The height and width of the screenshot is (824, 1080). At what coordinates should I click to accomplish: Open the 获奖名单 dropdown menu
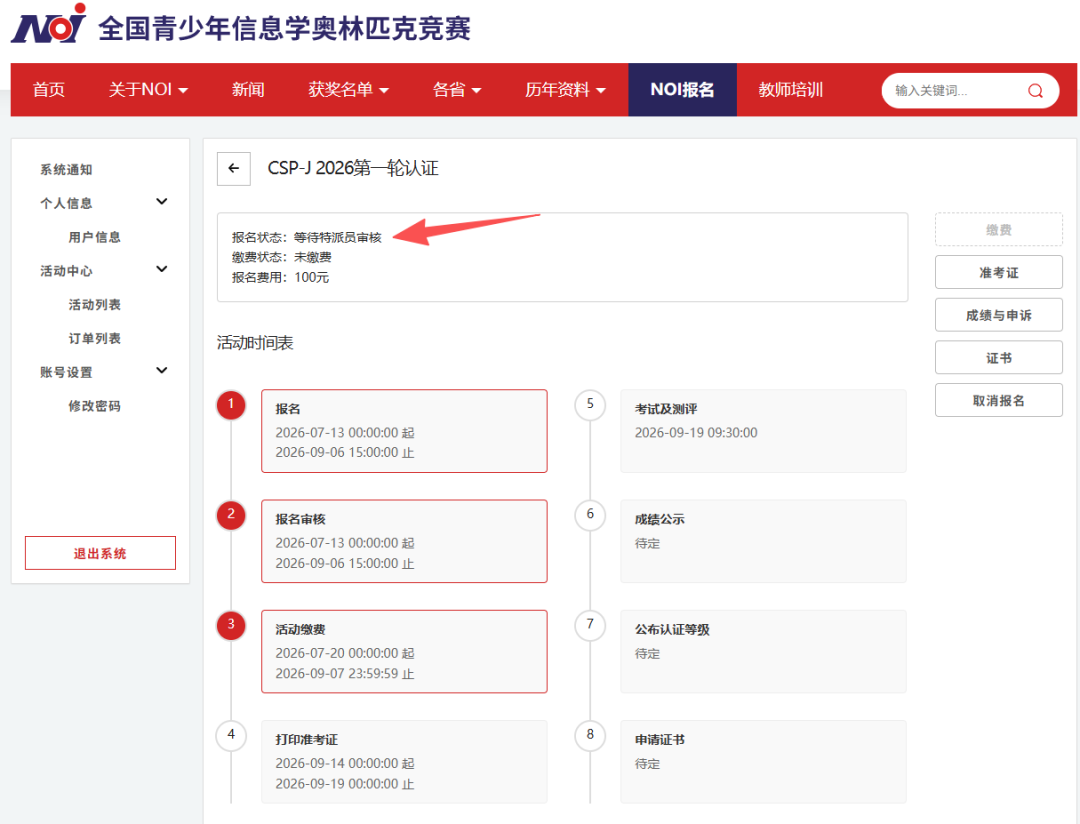[x=349, y=90]
